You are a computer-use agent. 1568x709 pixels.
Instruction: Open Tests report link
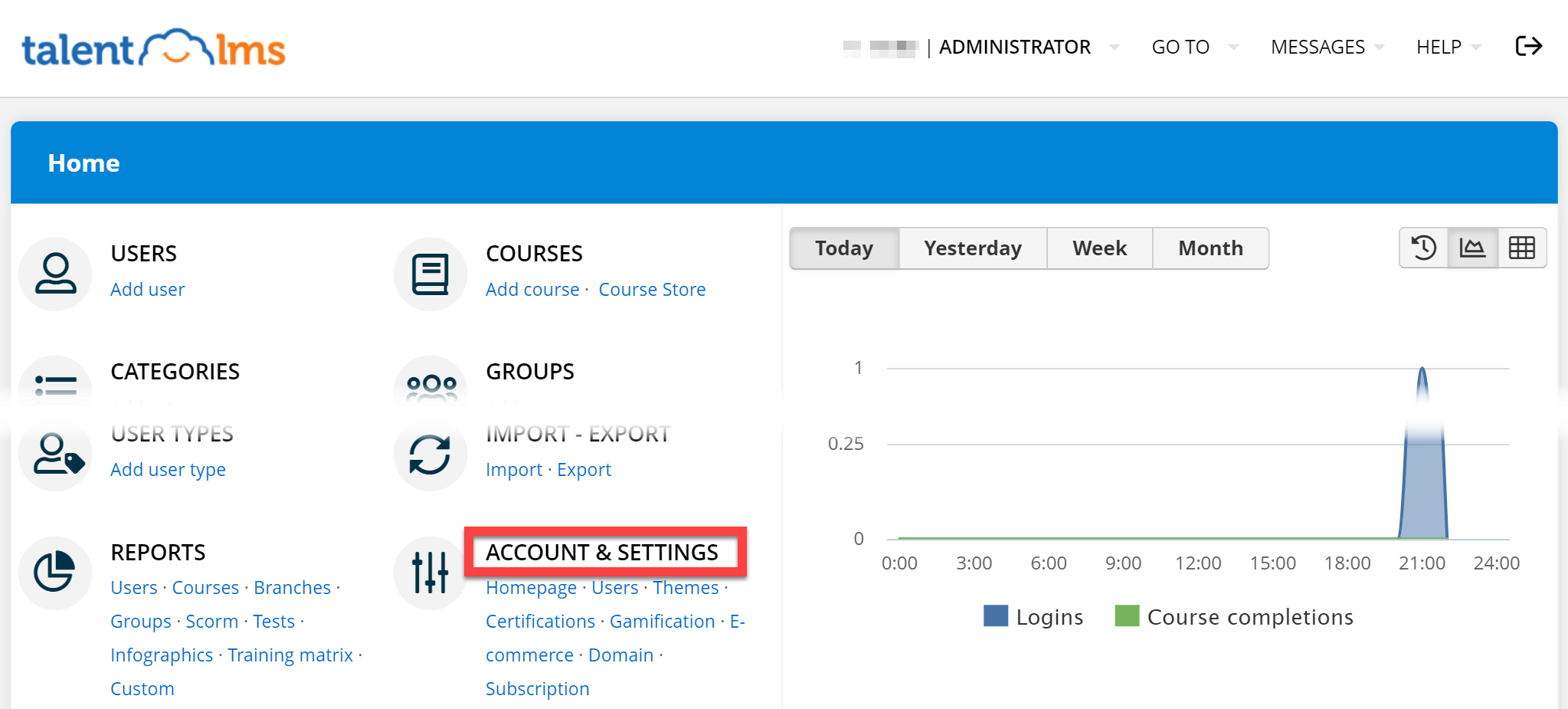[273, 621]
